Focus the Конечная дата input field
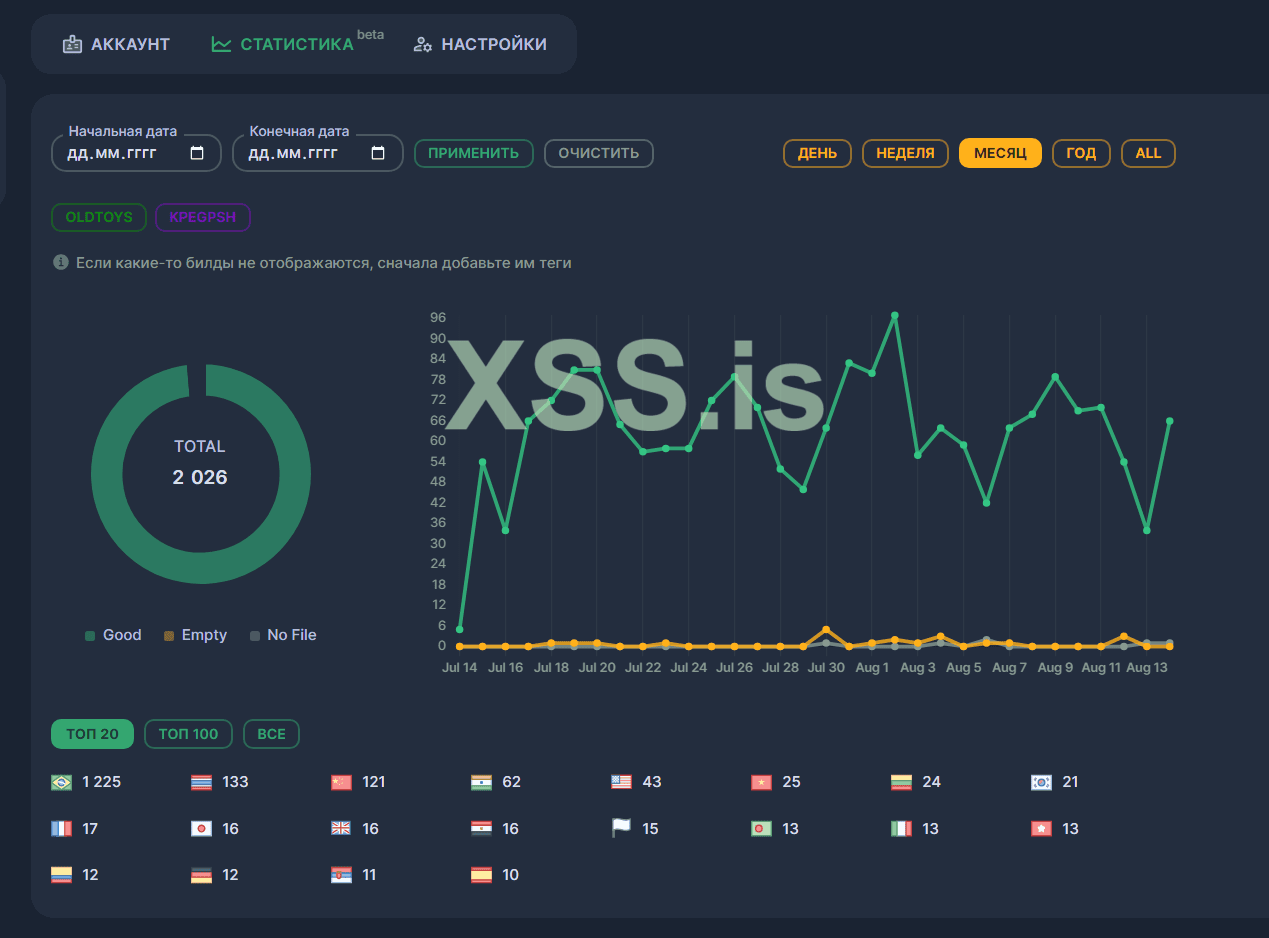Image resolution: width=1269 pixels, height=938 pixels. tap(317, 153)
